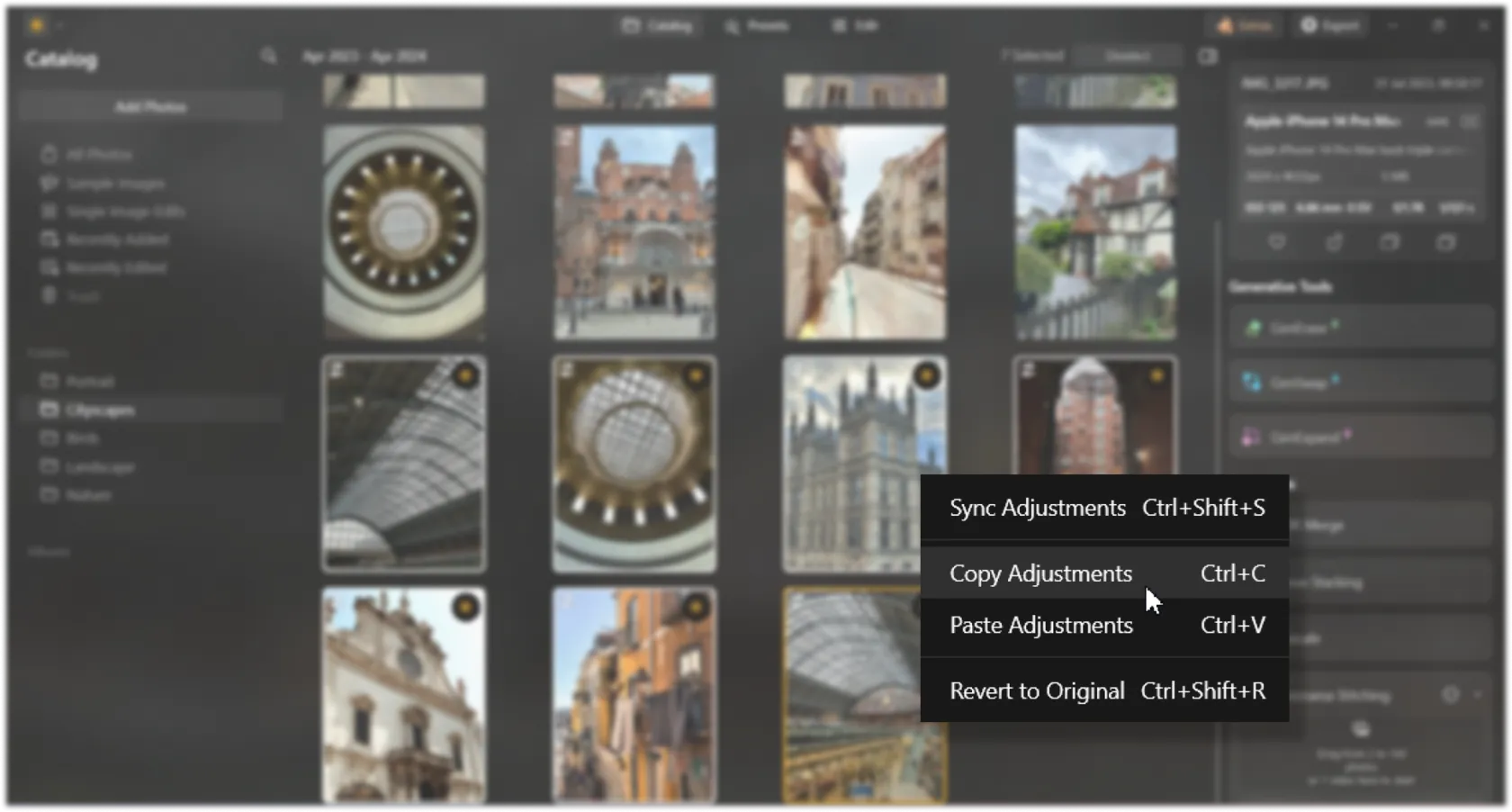Click the share icon in info panel
This screenshot has height=812, width=1512.
tap(1334, 242)
